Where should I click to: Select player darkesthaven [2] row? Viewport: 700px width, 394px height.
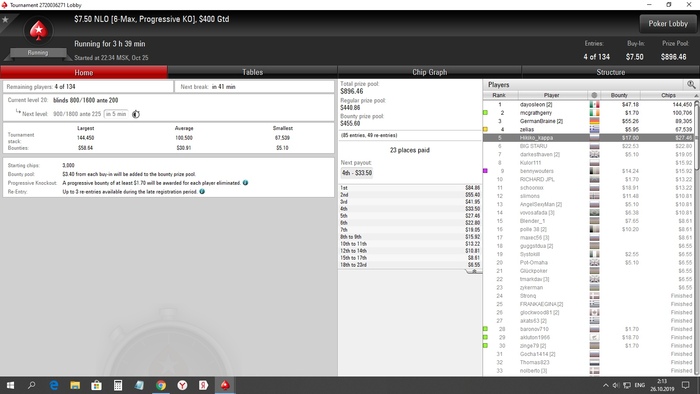588,154
